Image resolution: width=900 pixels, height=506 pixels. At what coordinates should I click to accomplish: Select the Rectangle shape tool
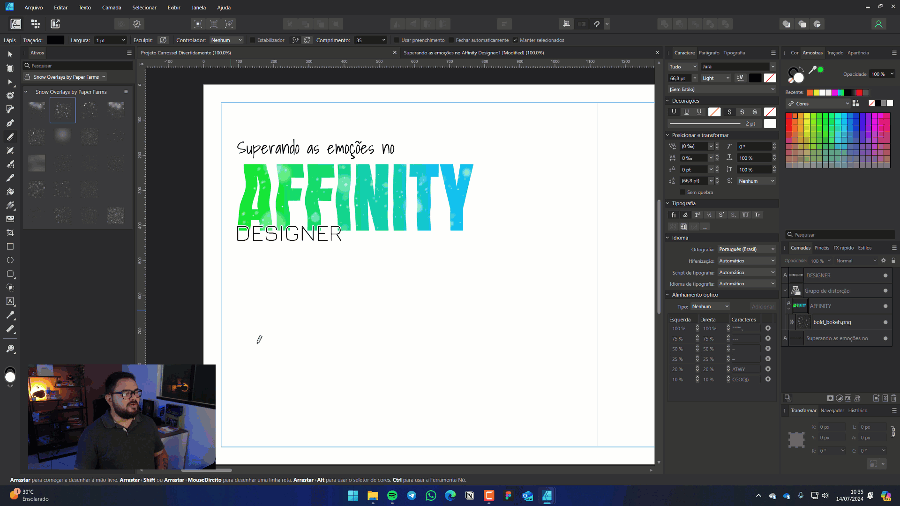10,247
